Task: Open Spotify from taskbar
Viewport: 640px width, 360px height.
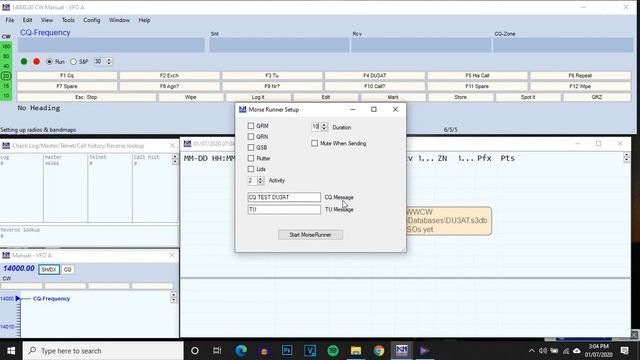Action: [x=333, y=351]
